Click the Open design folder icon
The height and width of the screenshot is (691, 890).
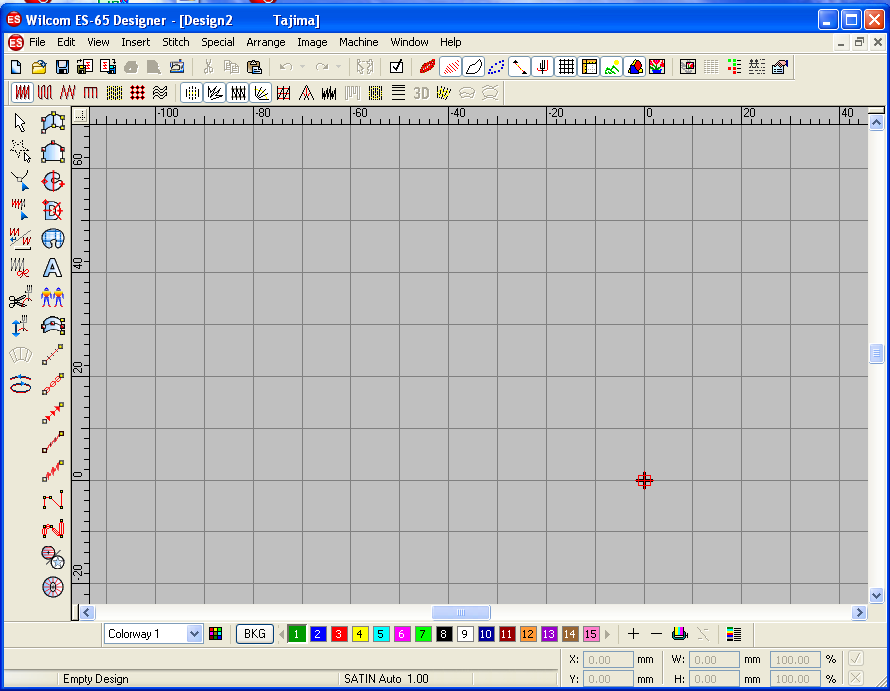pos(39,67)
